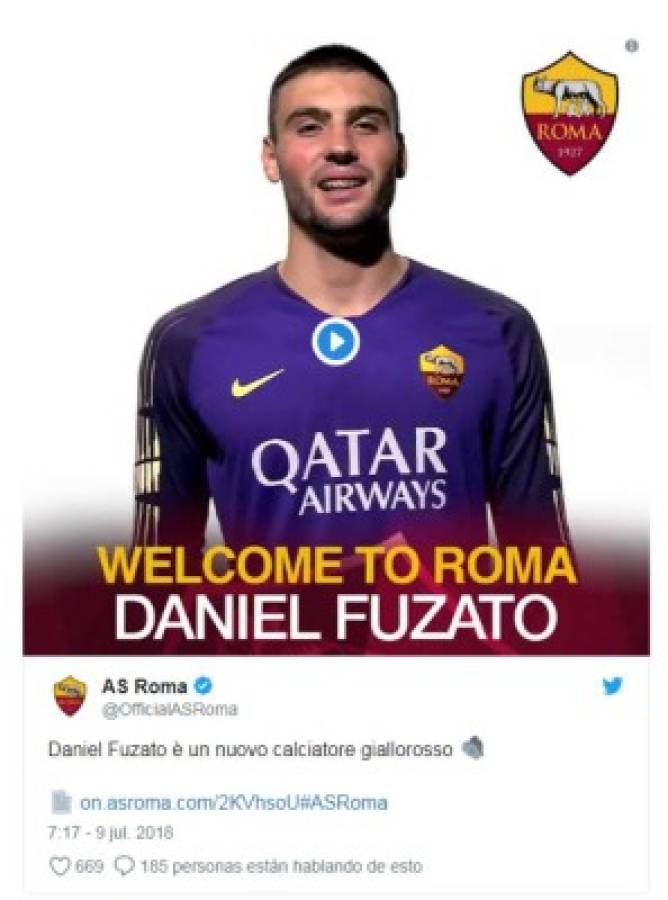Click the document icon beside the link
Image resolution: width=668 pixels, height=900 pixels.
click(x=60, y=802)
